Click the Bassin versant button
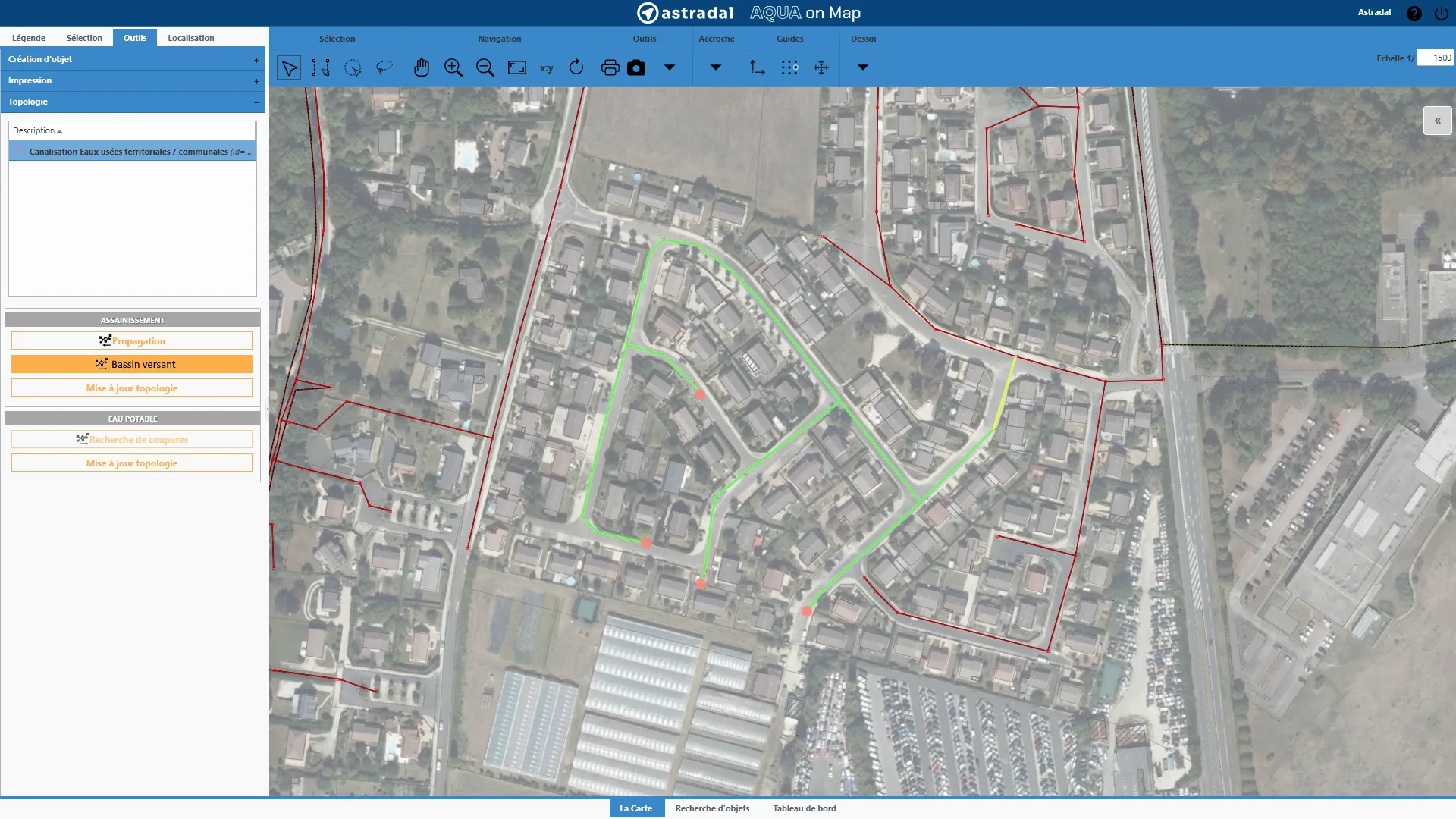The width and height of the screenshot is (1456, 819). 132,365
